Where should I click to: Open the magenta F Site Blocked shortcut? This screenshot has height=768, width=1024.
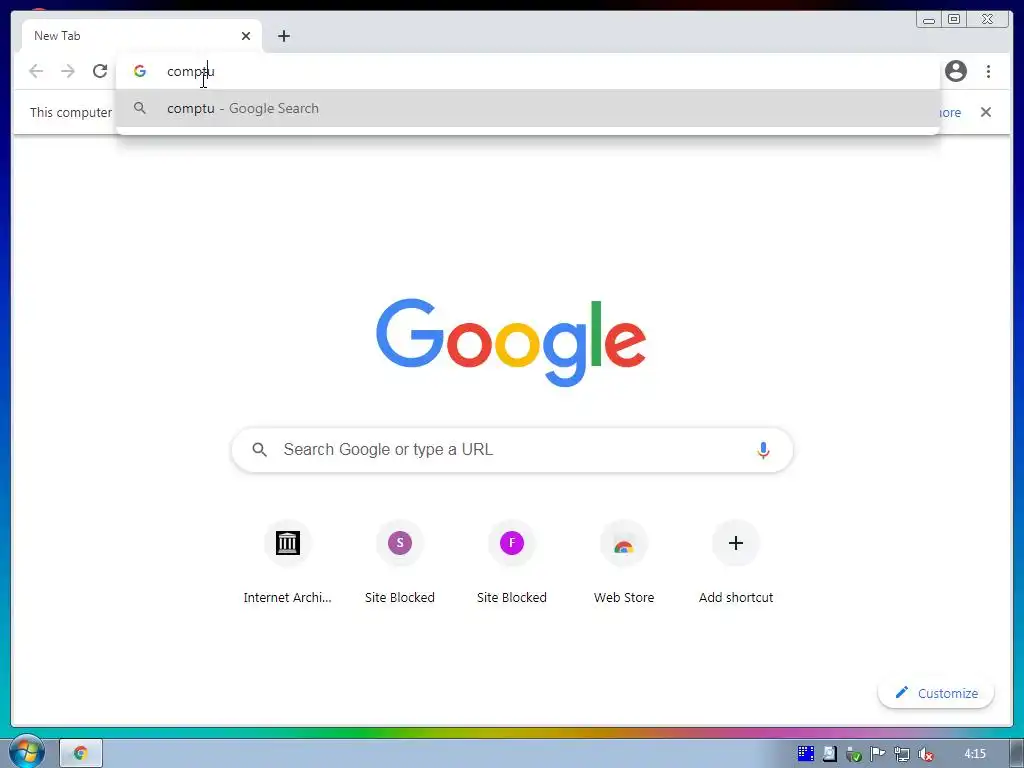pos(512,543)
